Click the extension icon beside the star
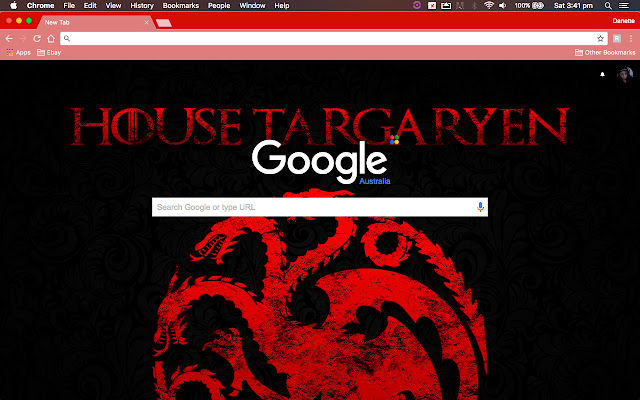 click(x=617, y=38)
